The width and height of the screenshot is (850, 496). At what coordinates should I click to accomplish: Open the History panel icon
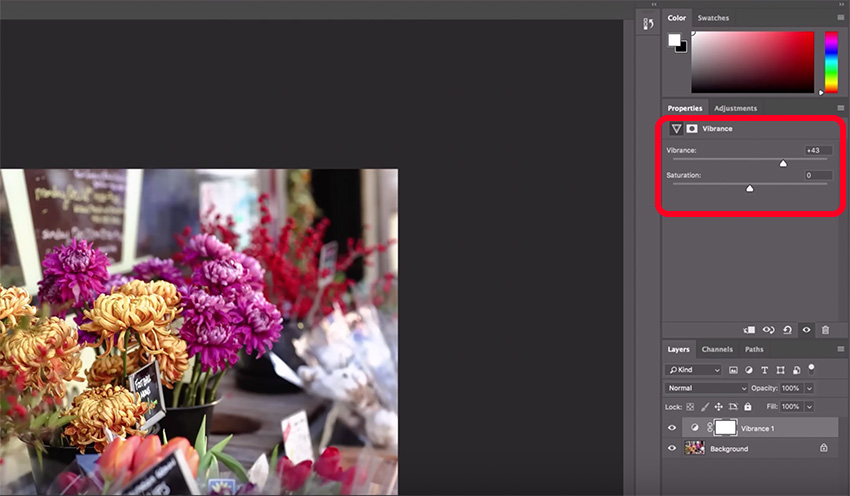coord(648,24)
